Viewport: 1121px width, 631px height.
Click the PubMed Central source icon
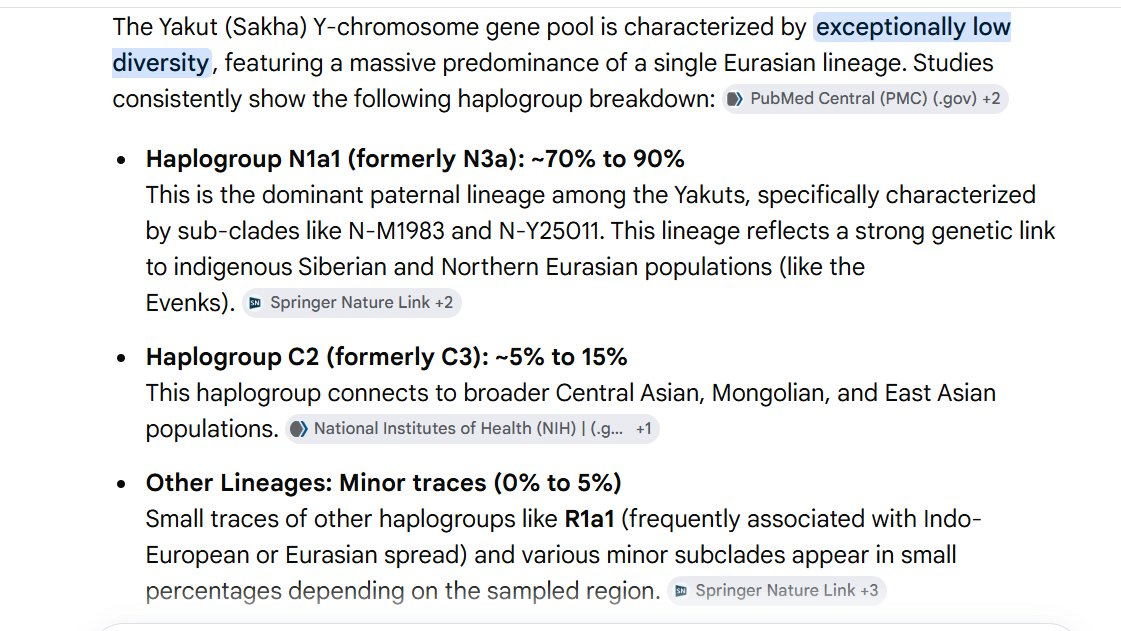[x=735, y=99]
